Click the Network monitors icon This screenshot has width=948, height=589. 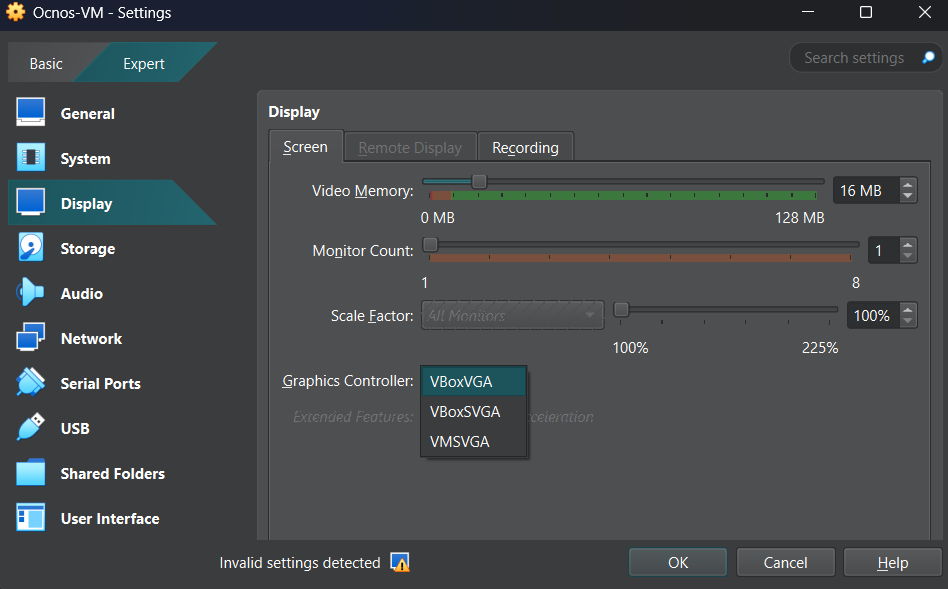click(x=31, y=338)
